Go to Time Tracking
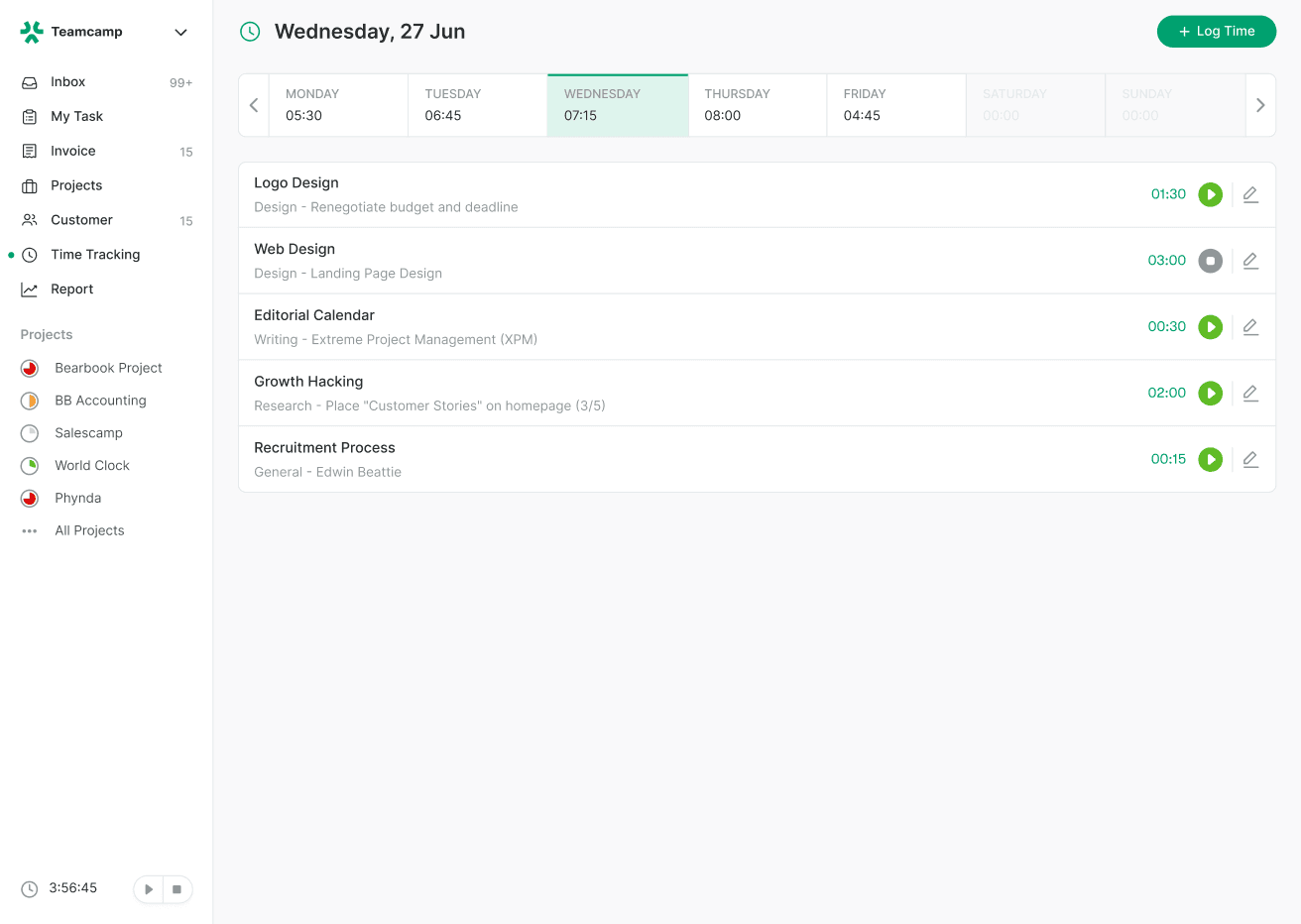Screen dimensions: 1301x924 tap(95, 254)
